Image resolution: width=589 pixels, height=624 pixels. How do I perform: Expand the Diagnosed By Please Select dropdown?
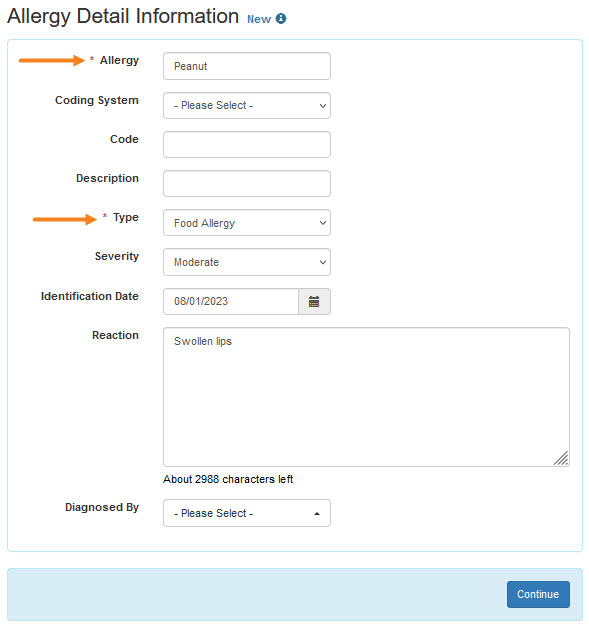247,513
